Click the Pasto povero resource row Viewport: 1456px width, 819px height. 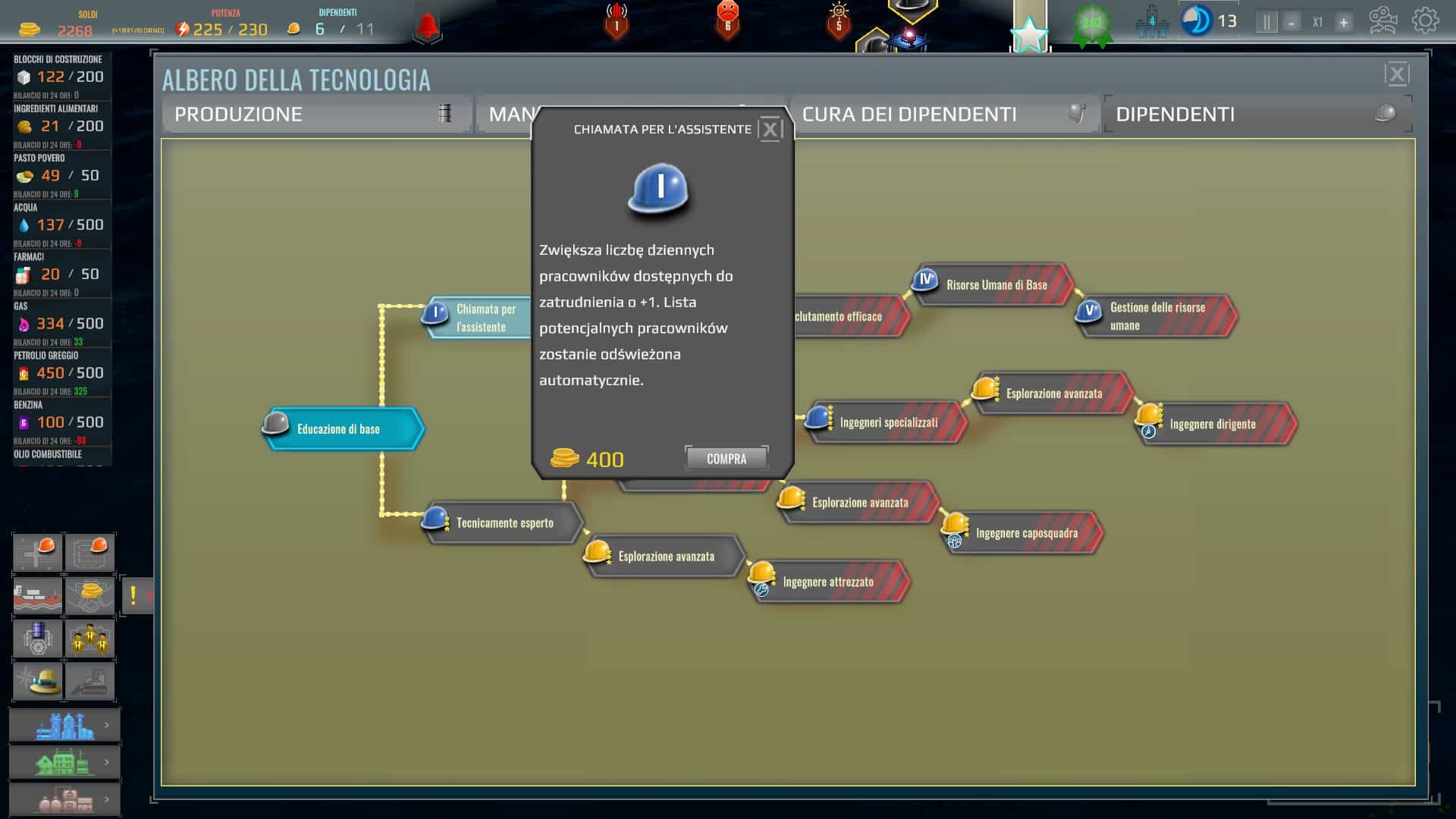click(62, 175)
